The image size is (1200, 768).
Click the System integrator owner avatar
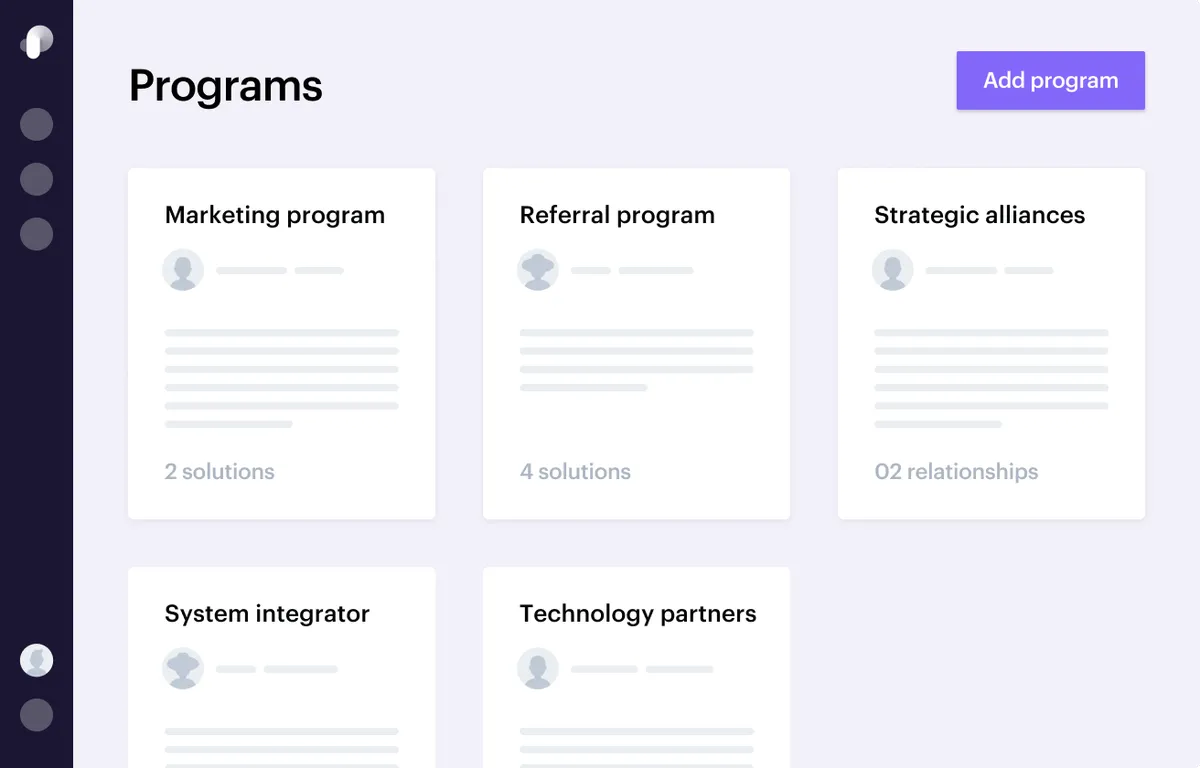(x=183, y=669)
